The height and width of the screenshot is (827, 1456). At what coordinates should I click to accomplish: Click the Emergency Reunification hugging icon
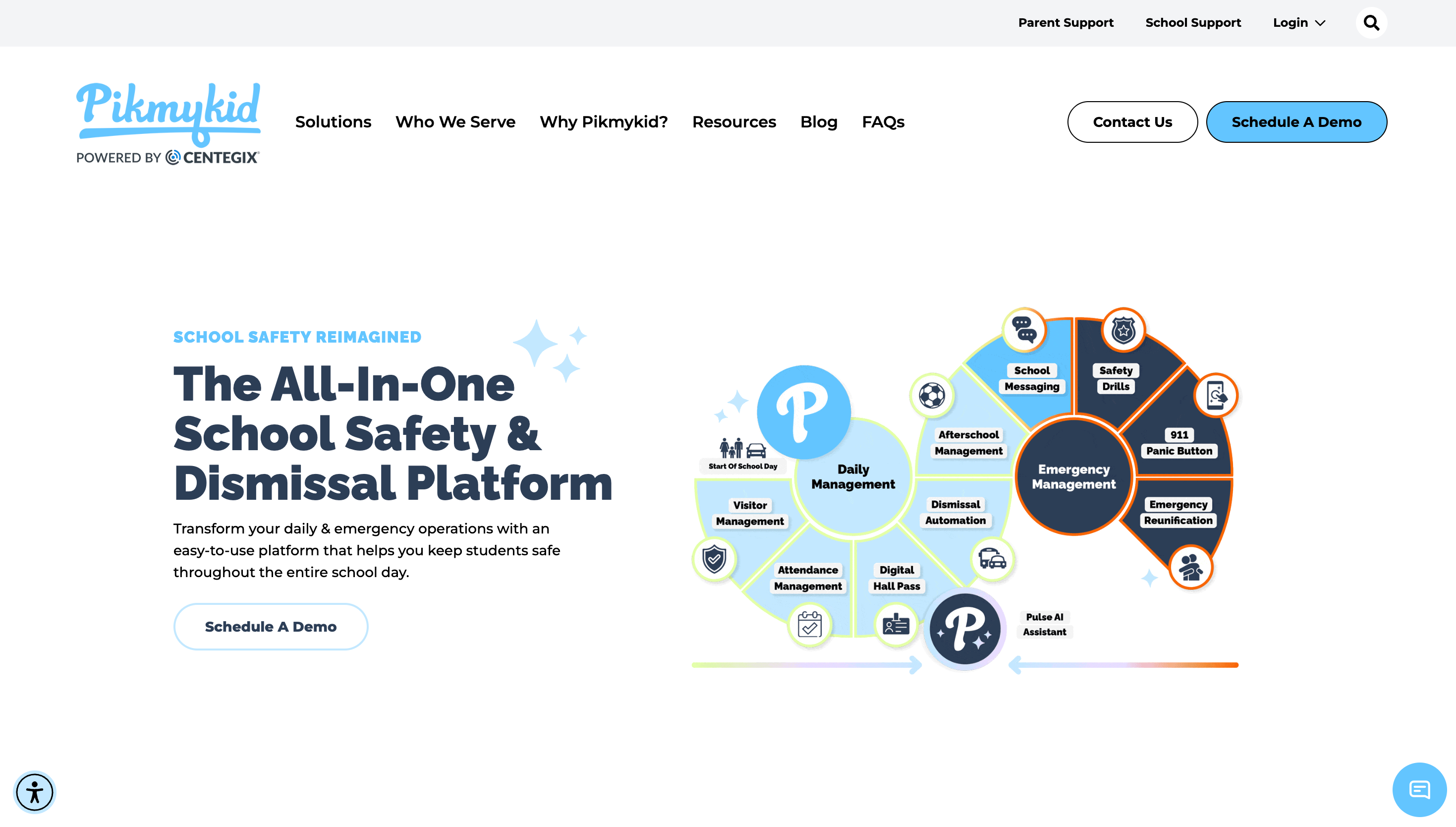tap(1191, 567)
